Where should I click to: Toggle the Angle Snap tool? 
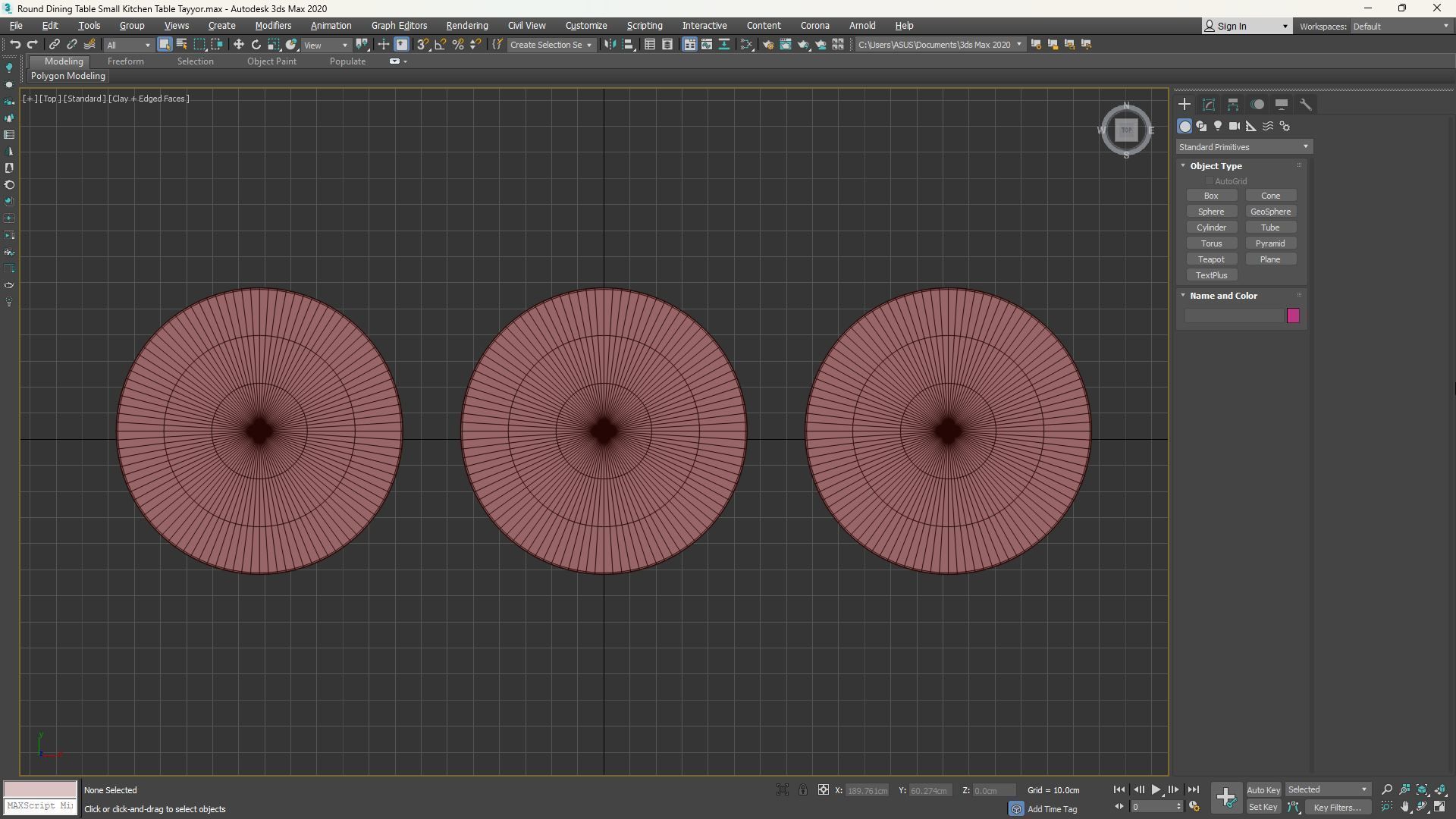[x=441, y=45]
